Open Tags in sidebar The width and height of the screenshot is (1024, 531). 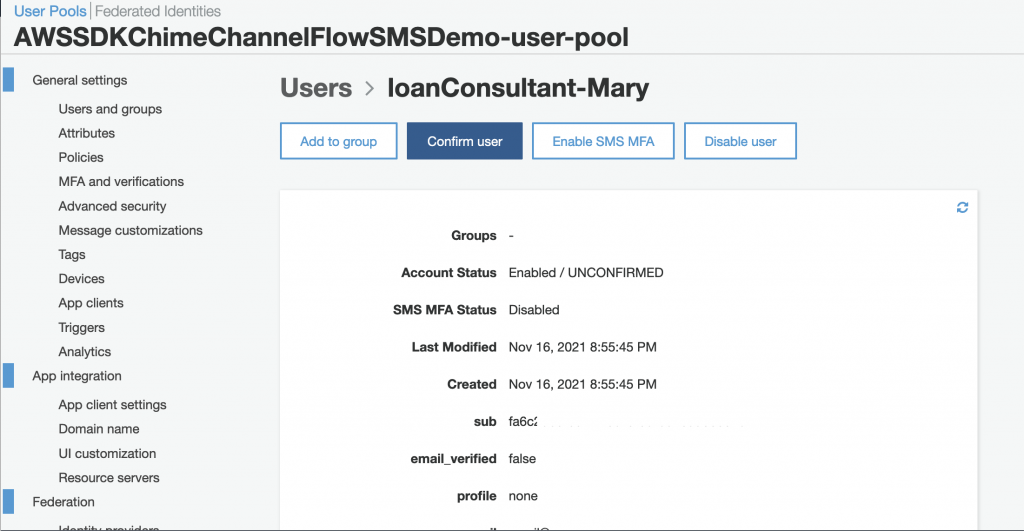(72, 255)
